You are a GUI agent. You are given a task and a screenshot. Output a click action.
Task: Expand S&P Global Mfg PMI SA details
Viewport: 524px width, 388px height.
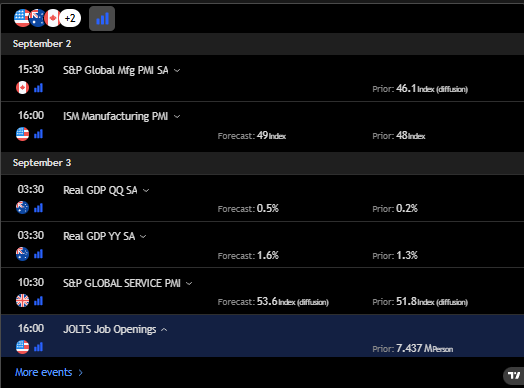pos(177,71)
